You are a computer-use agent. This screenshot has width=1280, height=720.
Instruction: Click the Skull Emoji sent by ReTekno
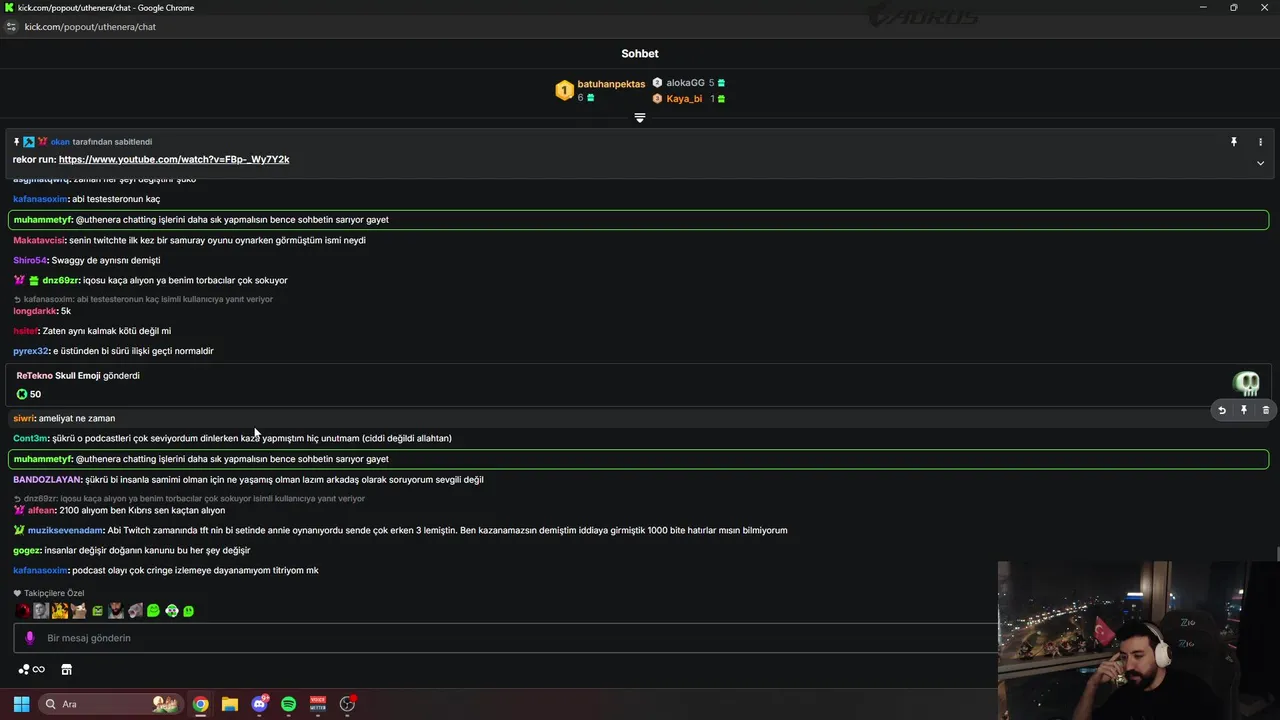[x=1246, y=383]
